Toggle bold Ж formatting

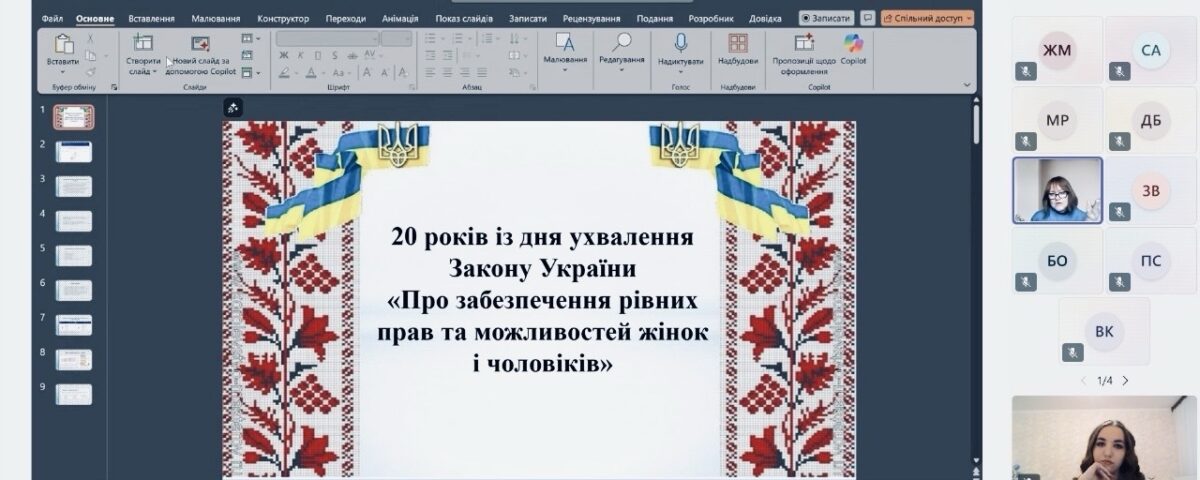284,56
